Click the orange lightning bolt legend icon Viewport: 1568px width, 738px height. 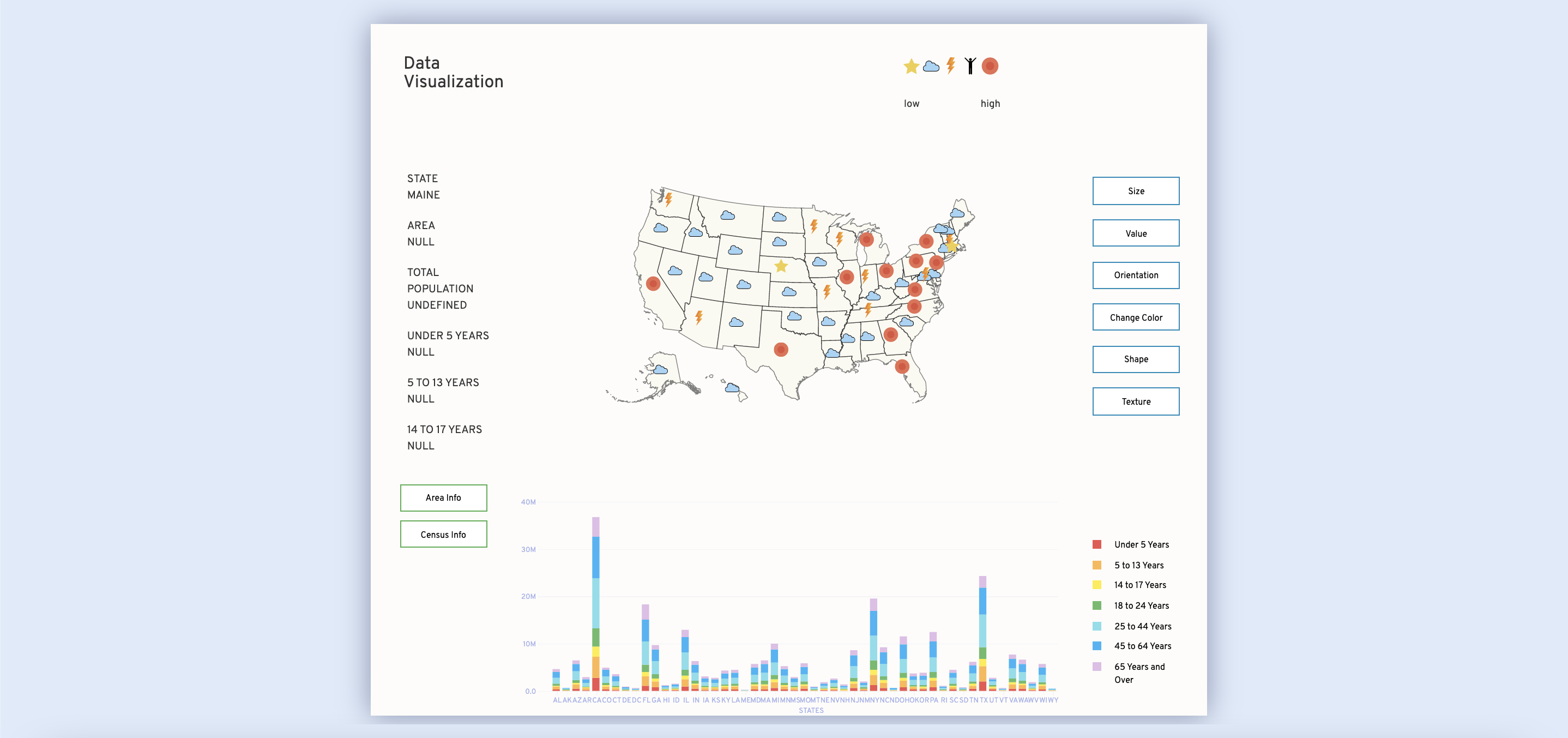coord(951,65)
